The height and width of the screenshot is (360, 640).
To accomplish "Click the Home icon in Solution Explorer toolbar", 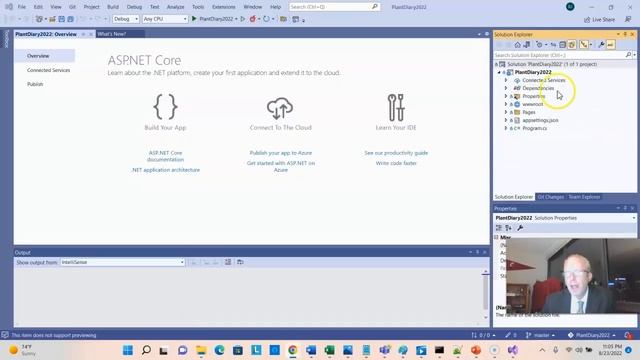I will pos(518,45).
